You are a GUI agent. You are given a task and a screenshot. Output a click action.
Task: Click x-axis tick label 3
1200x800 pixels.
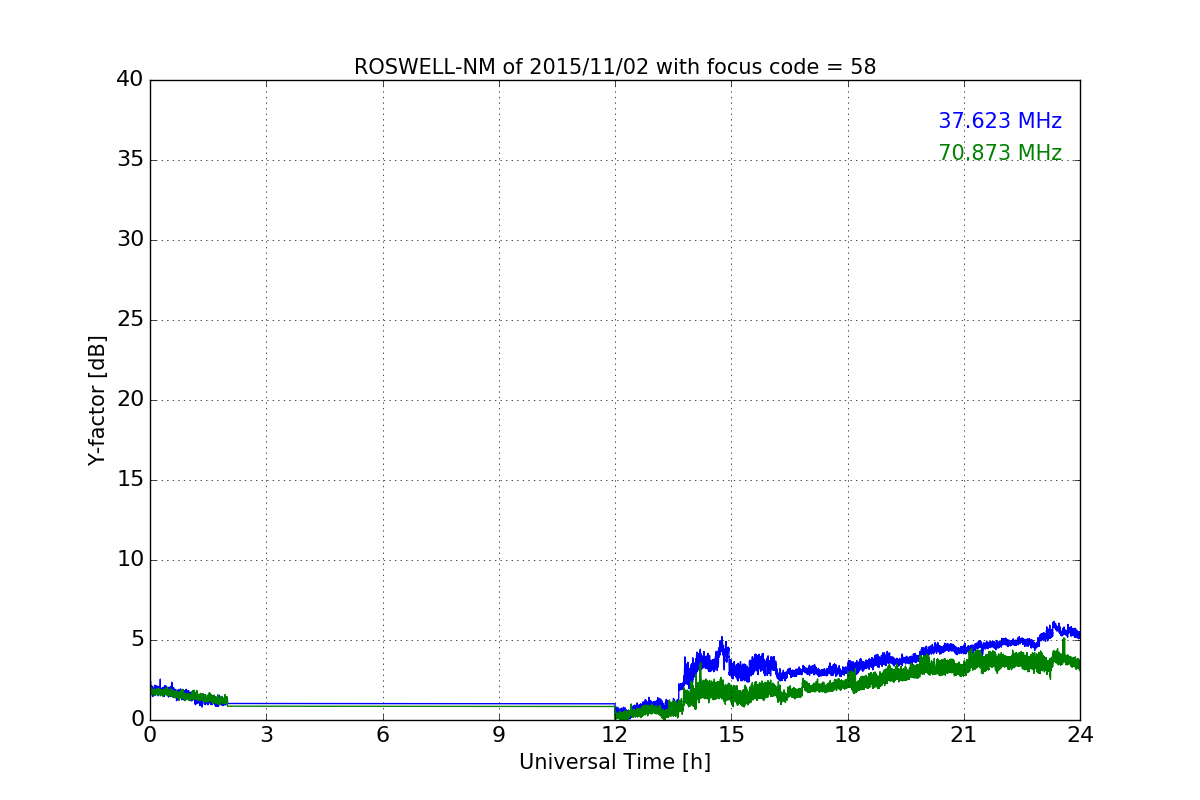pyautogui.click(x=266, y=734)
